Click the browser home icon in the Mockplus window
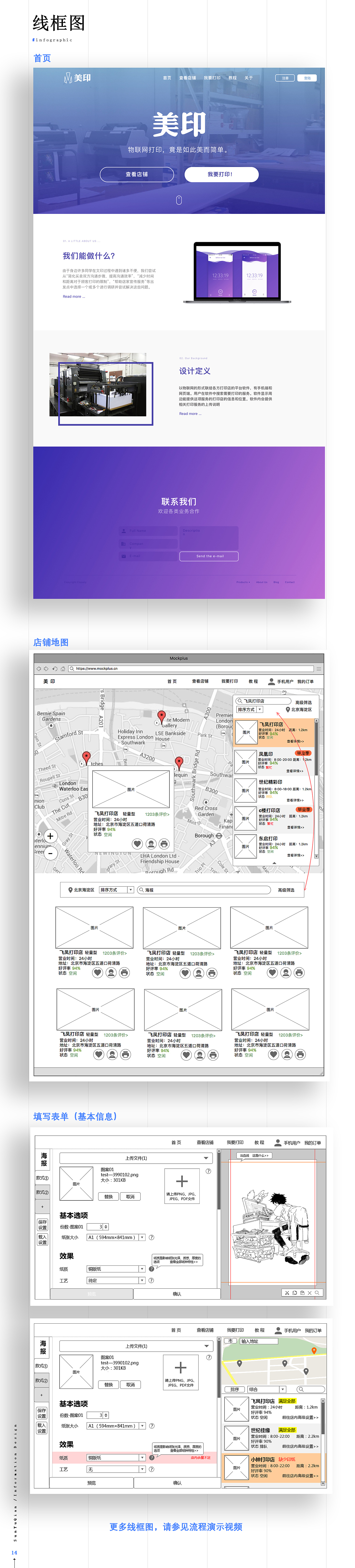 63,668
